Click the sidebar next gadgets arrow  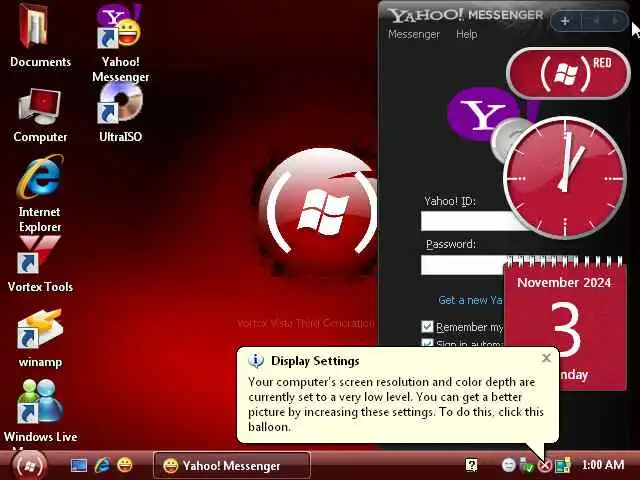[616, 21]
